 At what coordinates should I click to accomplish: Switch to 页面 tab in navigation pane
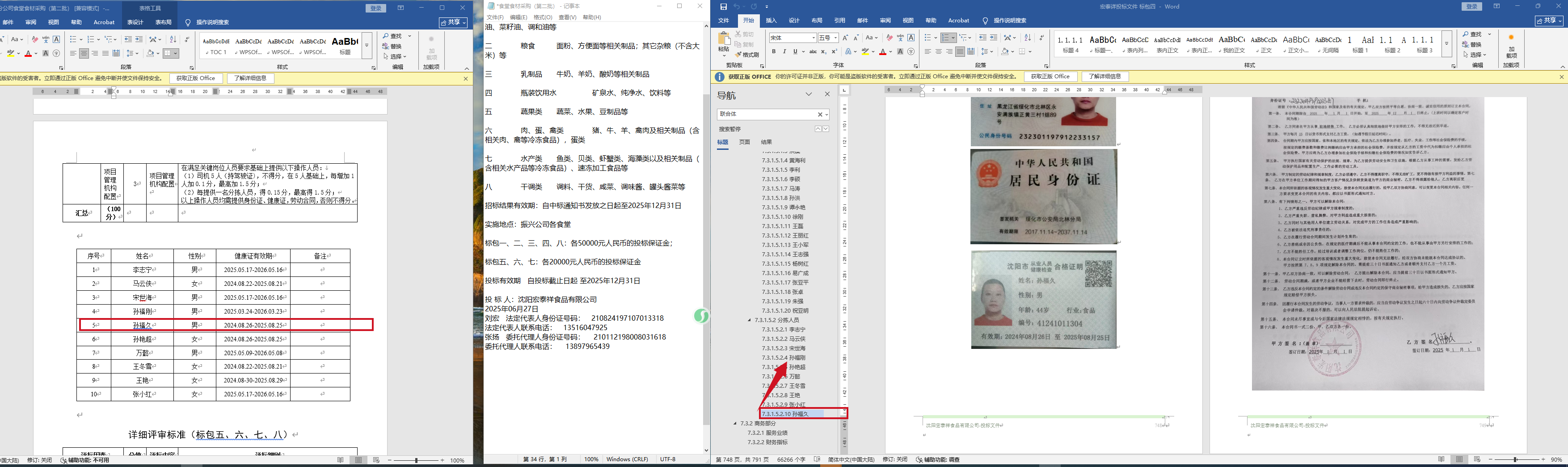click(744, 143)
